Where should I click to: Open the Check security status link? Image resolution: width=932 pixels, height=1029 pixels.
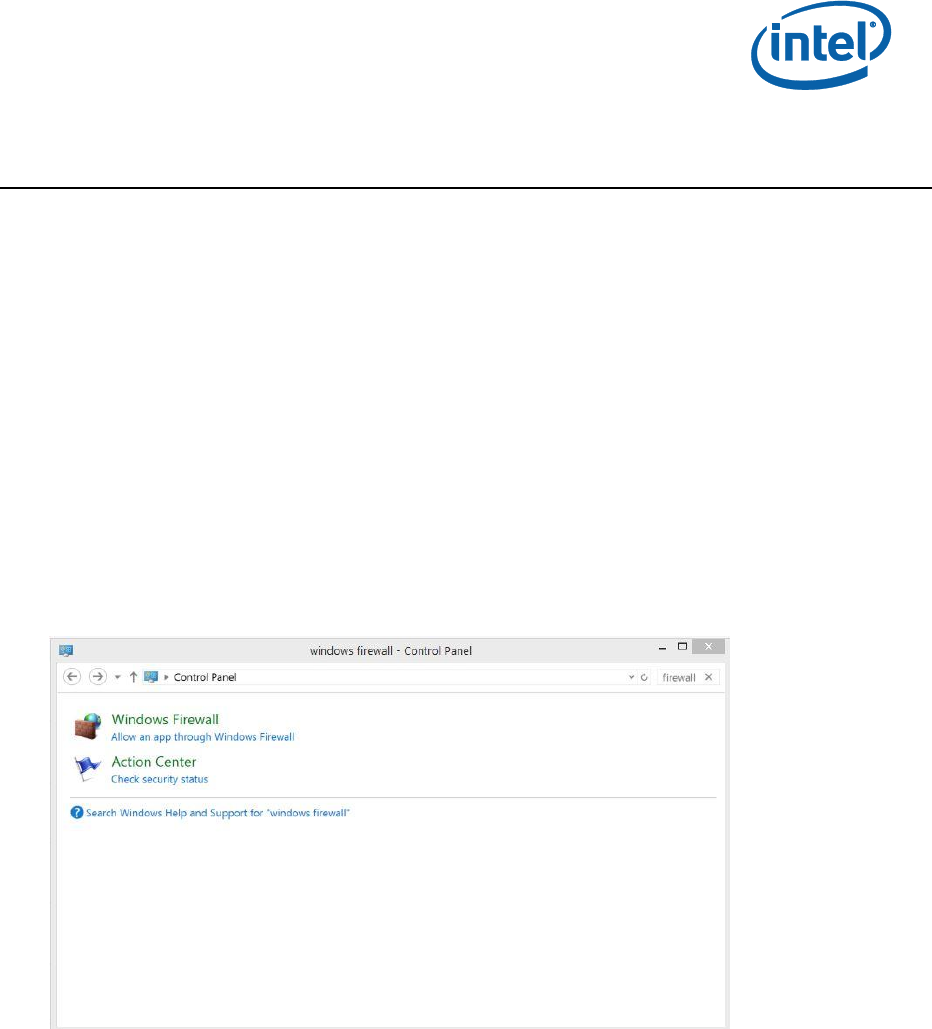(159, 779)
